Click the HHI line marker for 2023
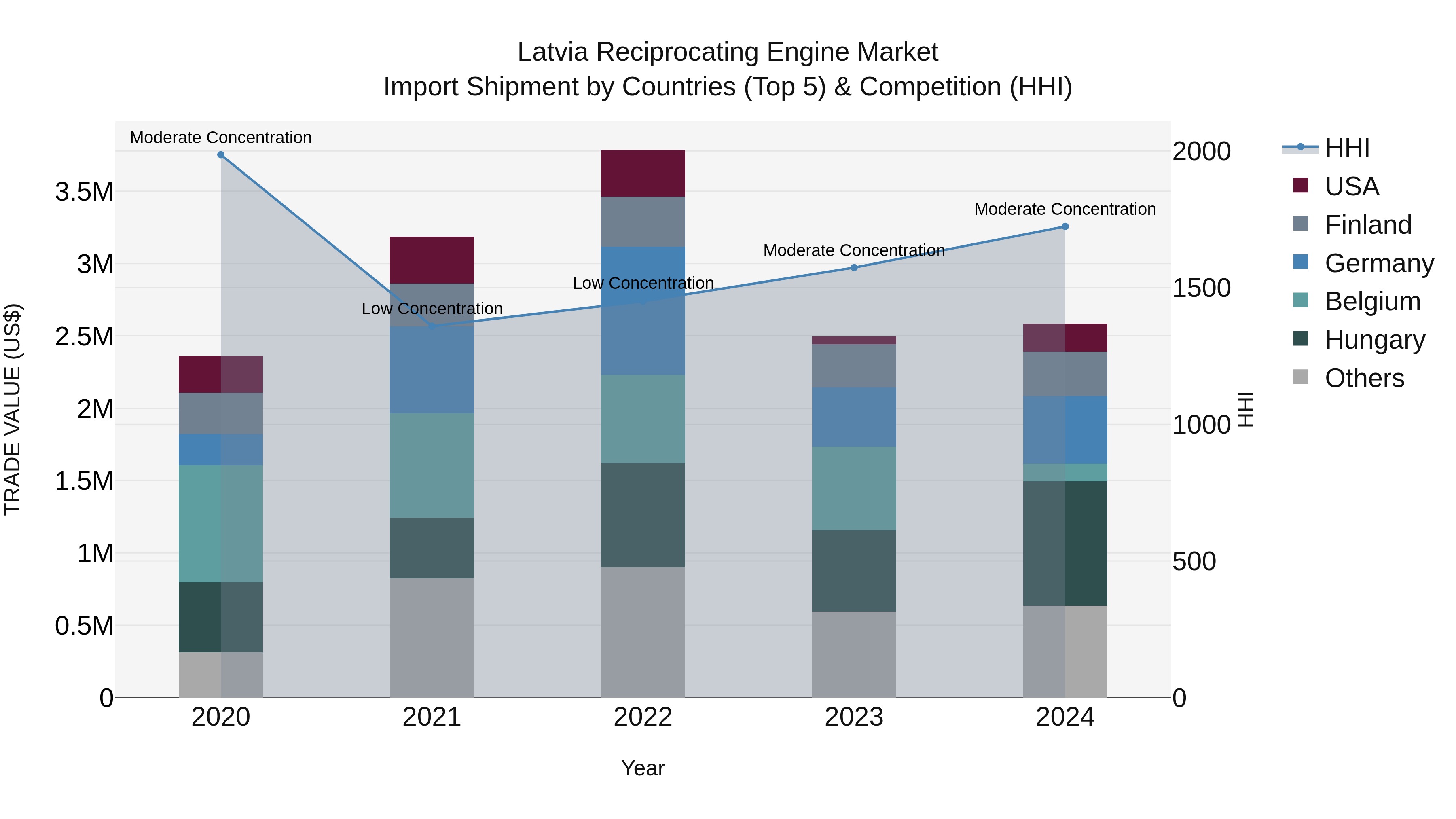This screenshot has width=1456, height=819. click(x=854, y=267)
